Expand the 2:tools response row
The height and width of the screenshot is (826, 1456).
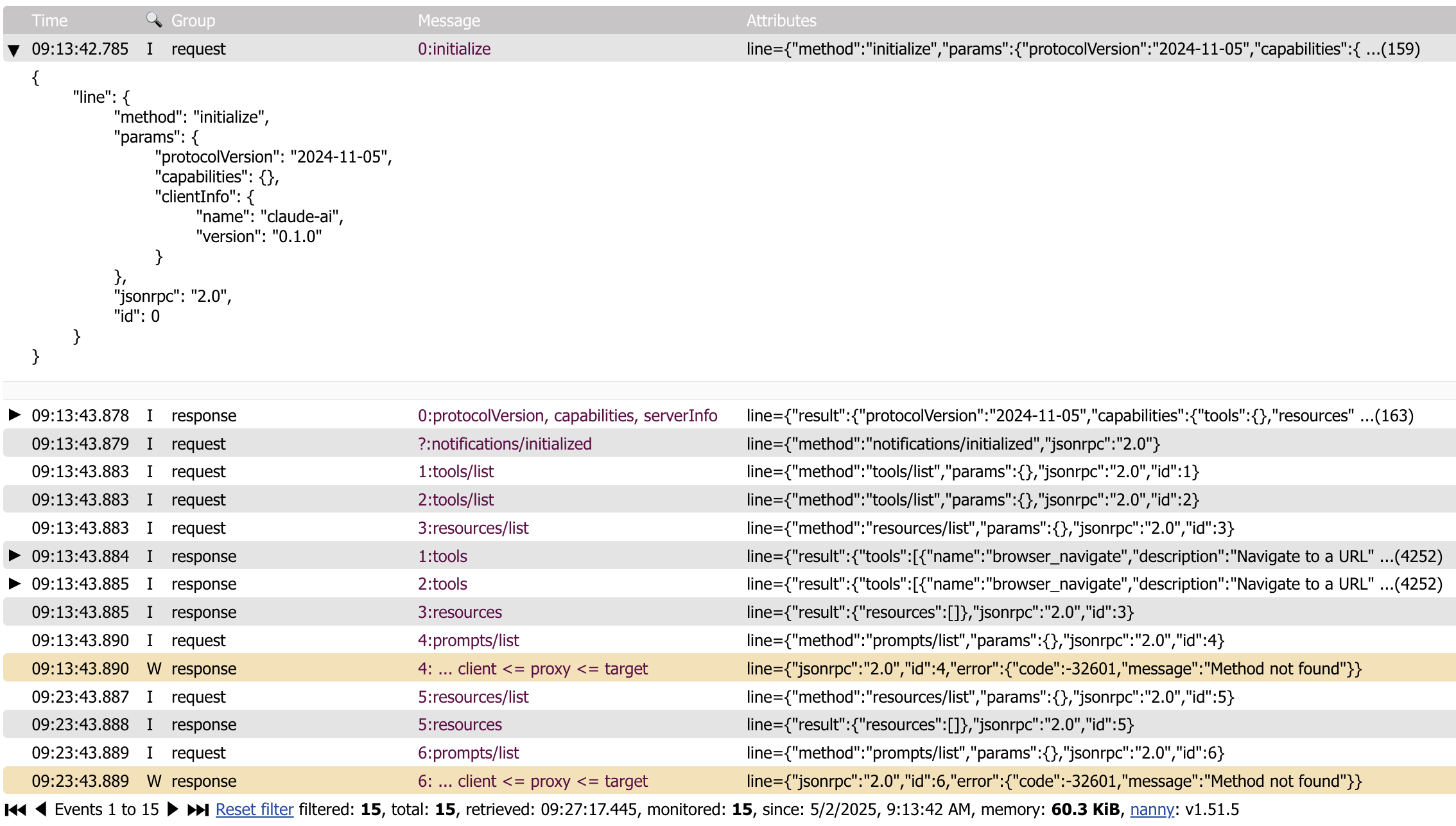[x=14, y=584]
